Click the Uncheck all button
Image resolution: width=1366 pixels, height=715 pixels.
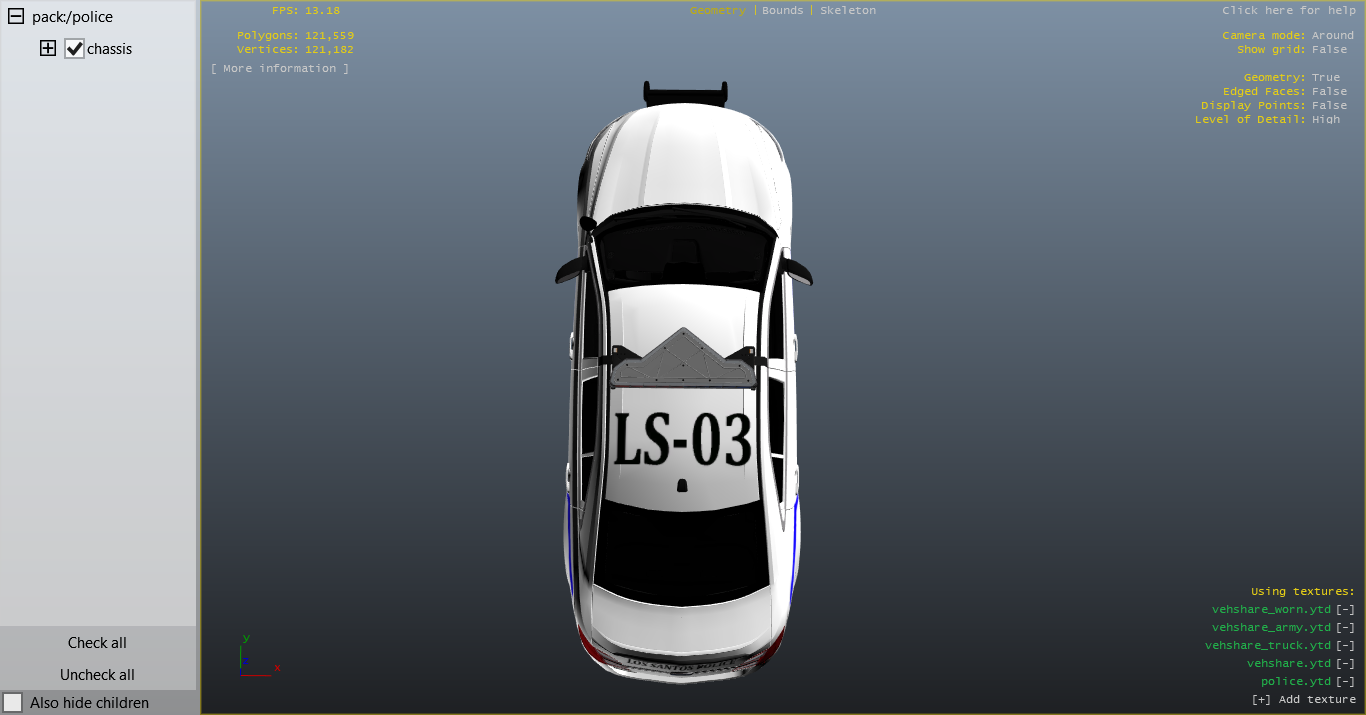tap(97, 675)
